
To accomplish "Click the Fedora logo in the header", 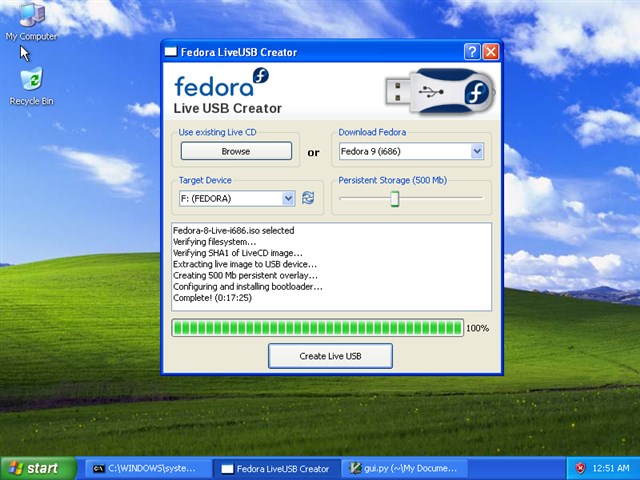I will pyautogui.click(x=222, y=82).
